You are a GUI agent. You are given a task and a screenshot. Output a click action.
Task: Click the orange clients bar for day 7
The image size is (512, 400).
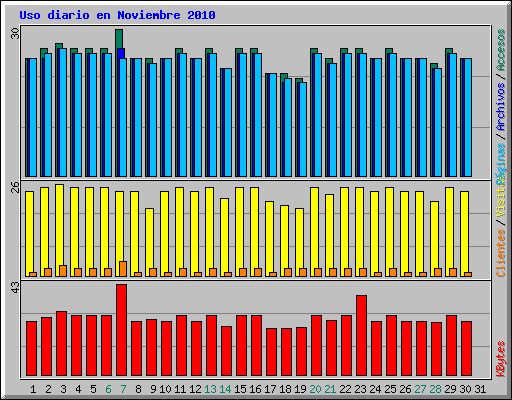click(123, 269)
